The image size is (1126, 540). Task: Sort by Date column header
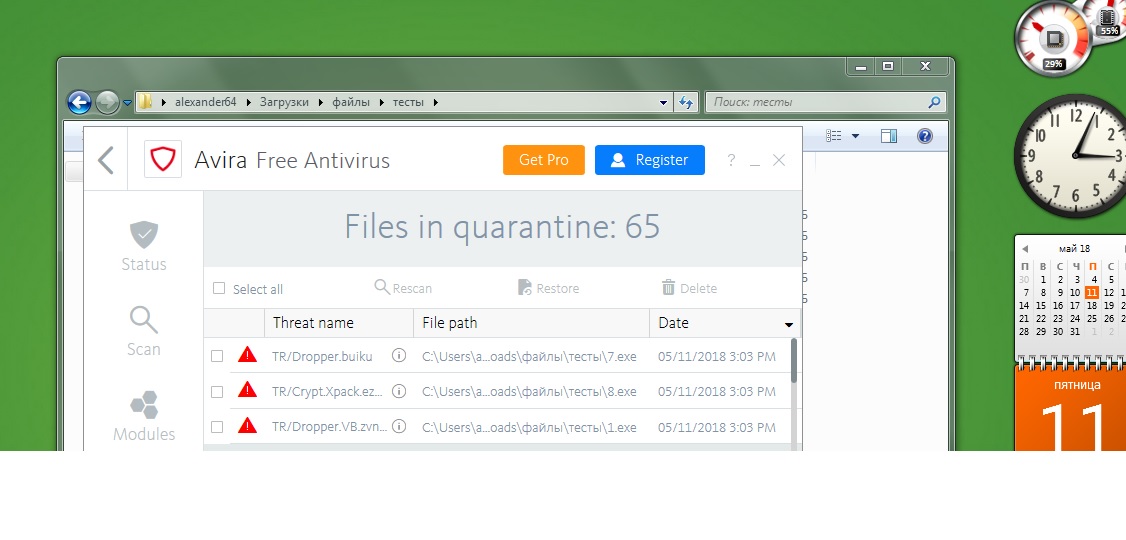pyautogui.click(x=724, y=323)
